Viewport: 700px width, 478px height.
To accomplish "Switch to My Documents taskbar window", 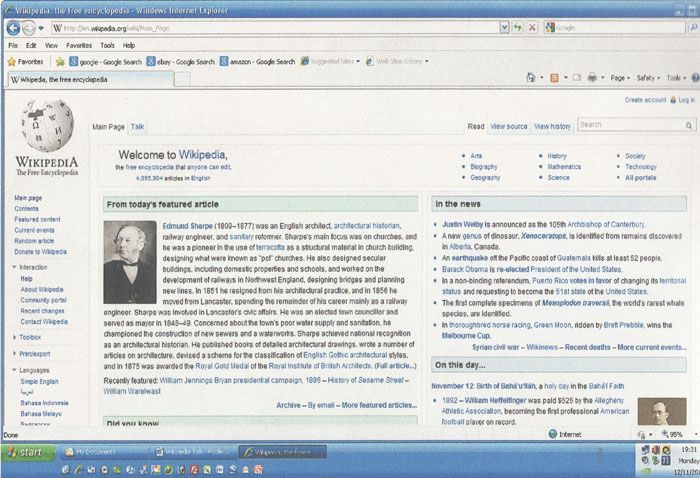I will point(104,452).
